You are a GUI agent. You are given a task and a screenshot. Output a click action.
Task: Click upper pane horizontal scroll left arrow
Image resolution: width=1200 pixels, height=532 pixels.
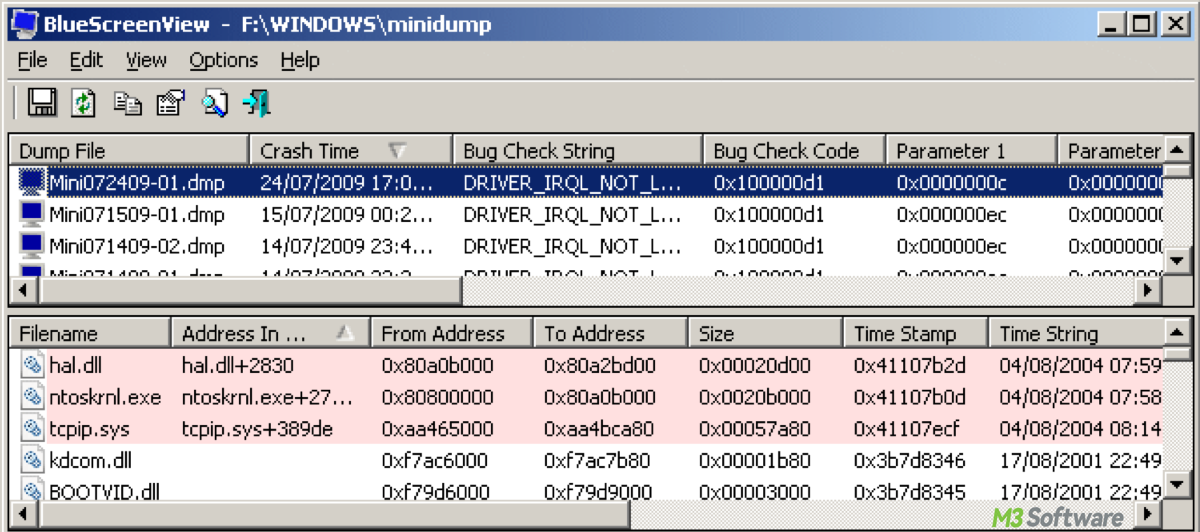click(22, 291)
